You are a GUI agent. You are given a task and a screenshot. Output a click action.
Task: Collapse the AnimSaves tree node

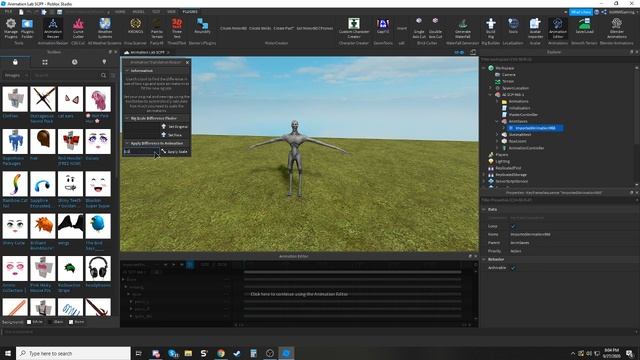497,121
